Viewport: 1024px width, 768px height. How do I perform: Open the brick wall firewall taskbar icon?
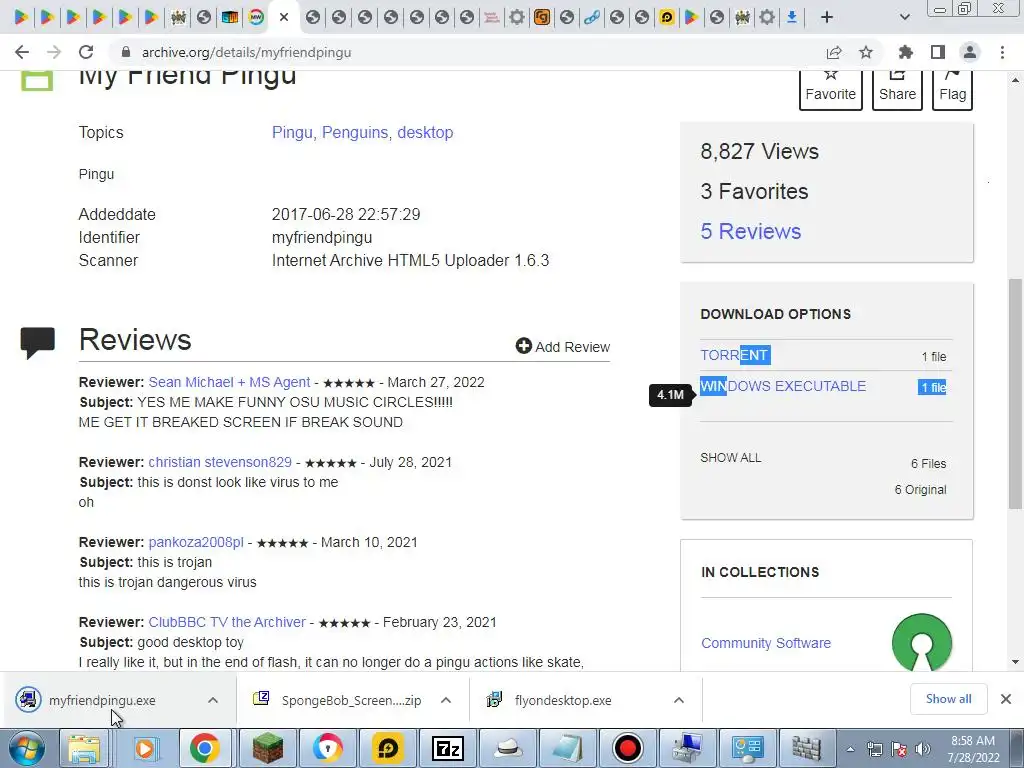(808, 748)
